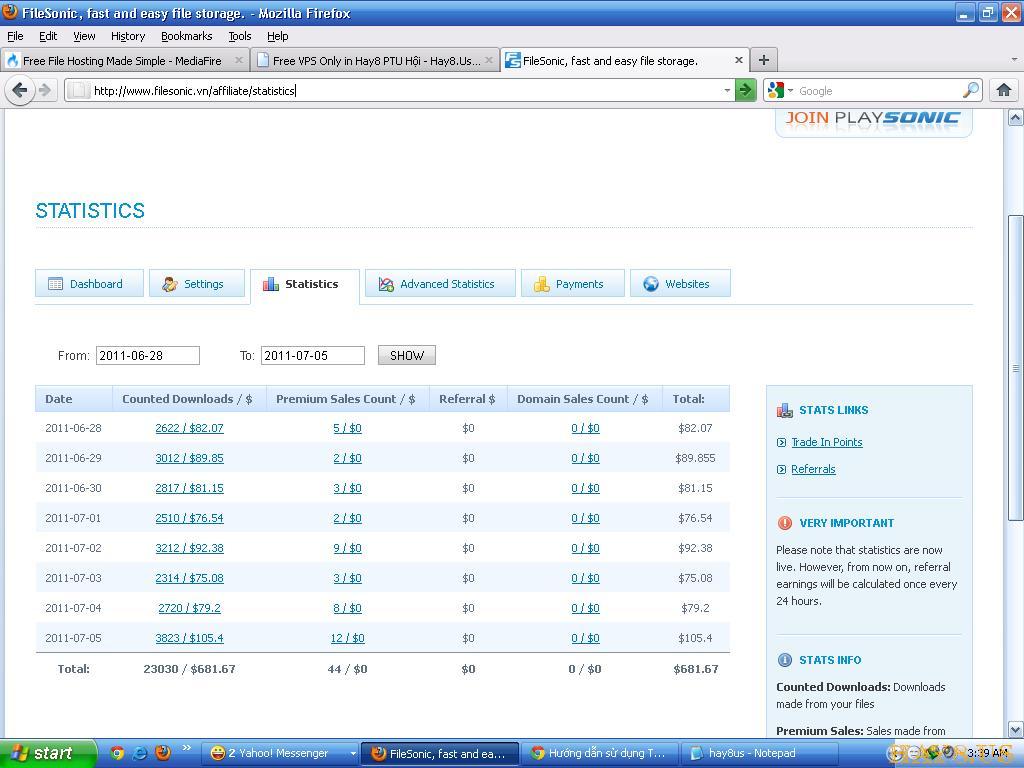Click the SHOW button
This screenshot has width=1024, height=768.
click(407, 355)
